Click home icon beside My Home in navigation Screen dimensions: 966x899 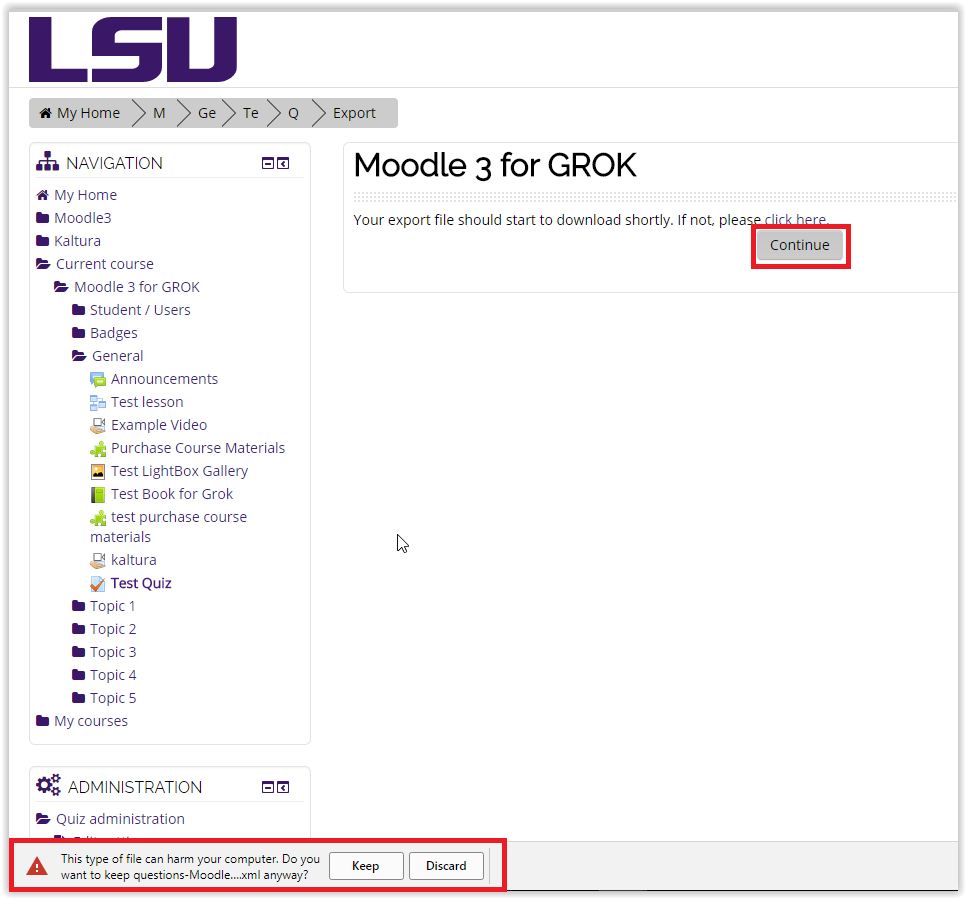click(x=43, y=195)
